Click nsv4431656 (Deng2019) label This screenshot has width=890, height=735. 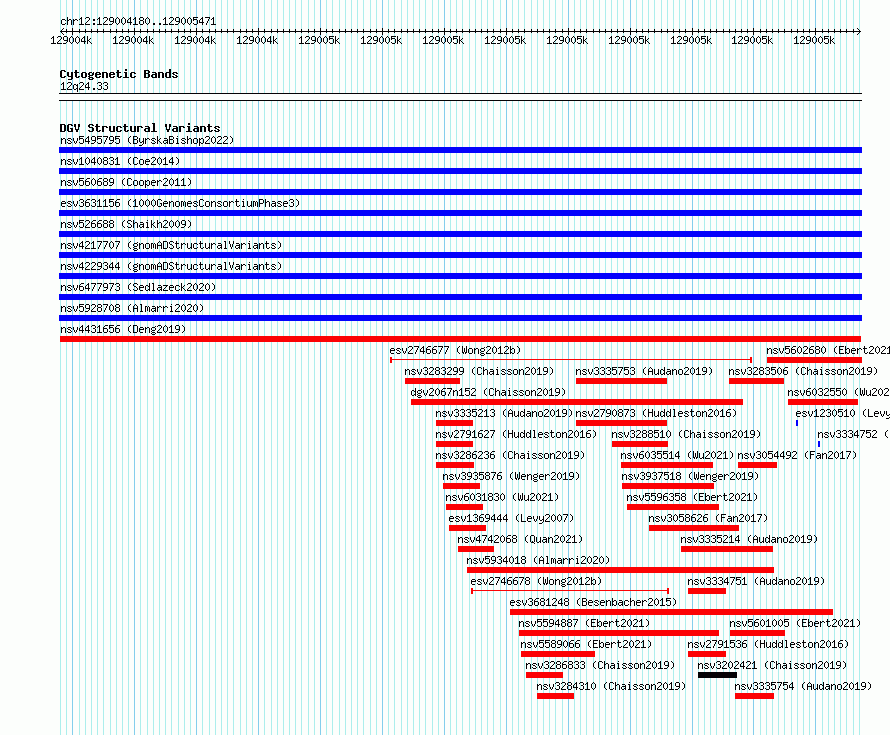(x=123, y=329)
